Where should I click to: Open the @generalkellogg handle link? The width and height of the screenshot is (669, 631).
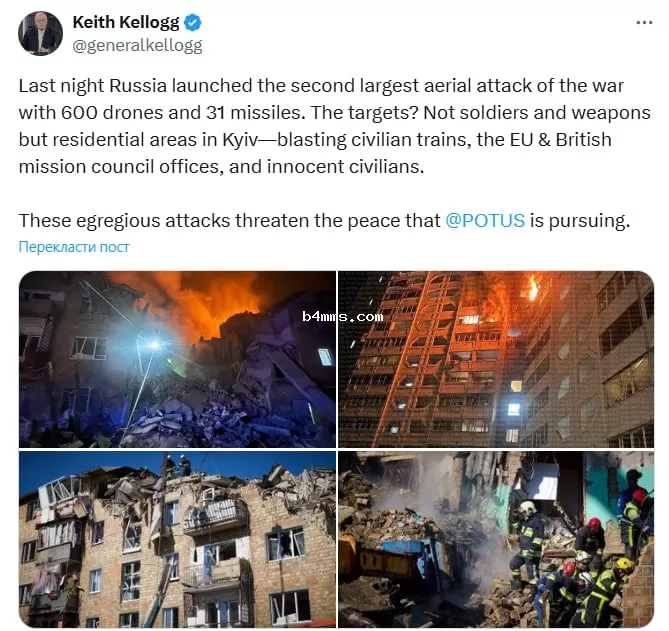point(137,45)
